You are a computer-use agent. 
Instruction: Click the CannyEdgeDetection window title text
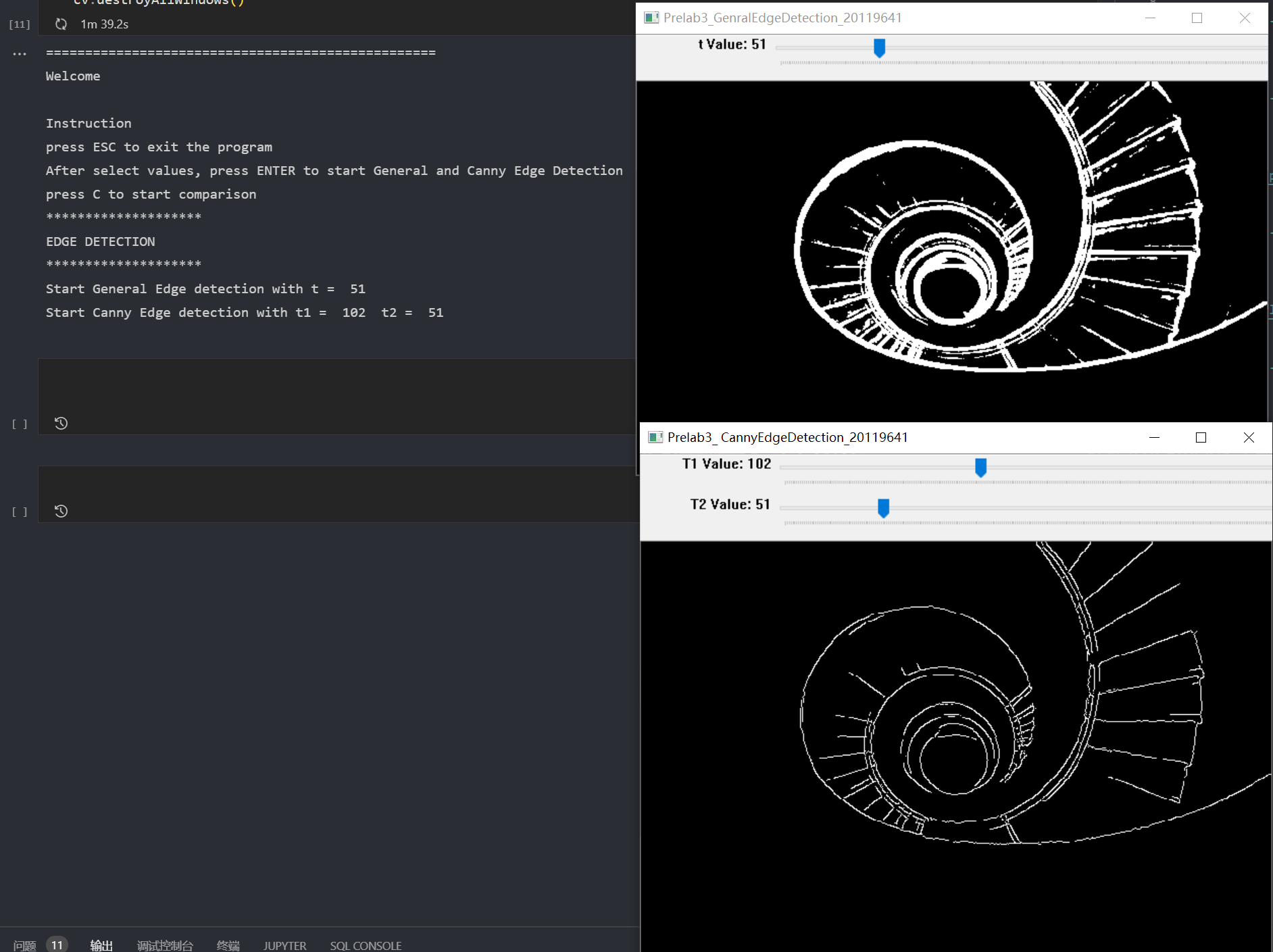(788, 438)
